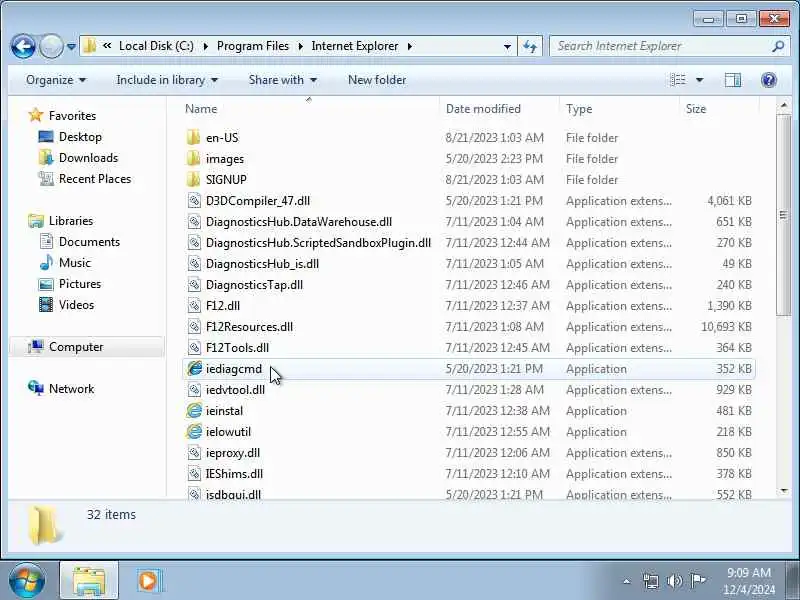The image size is (800, 600).
Task: Expand arrow after Program Files breadcrumb
Action: click(x=301, y=46)
